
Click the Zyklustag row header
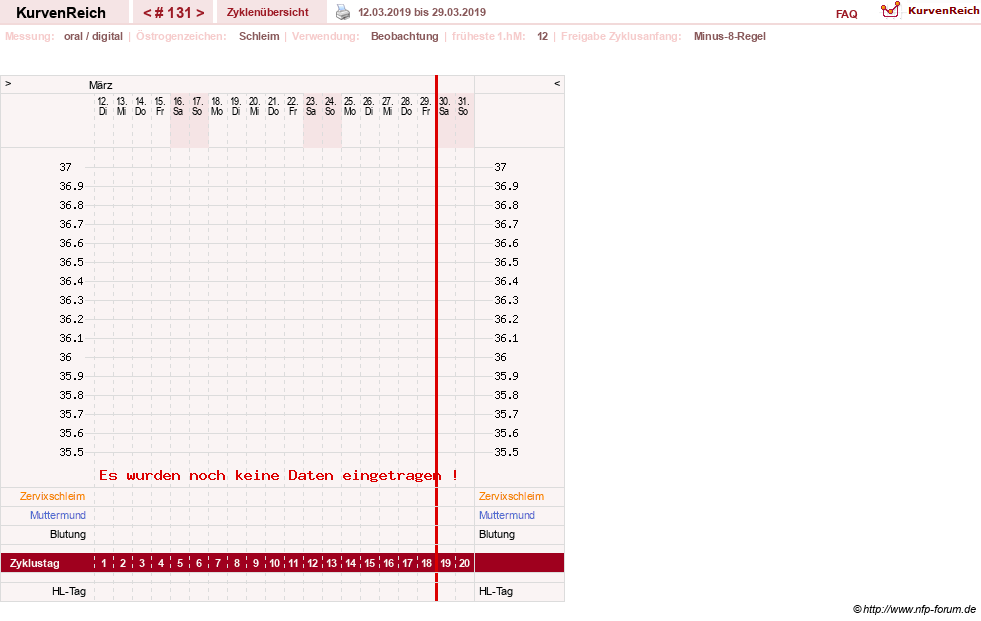coord(35,563)
